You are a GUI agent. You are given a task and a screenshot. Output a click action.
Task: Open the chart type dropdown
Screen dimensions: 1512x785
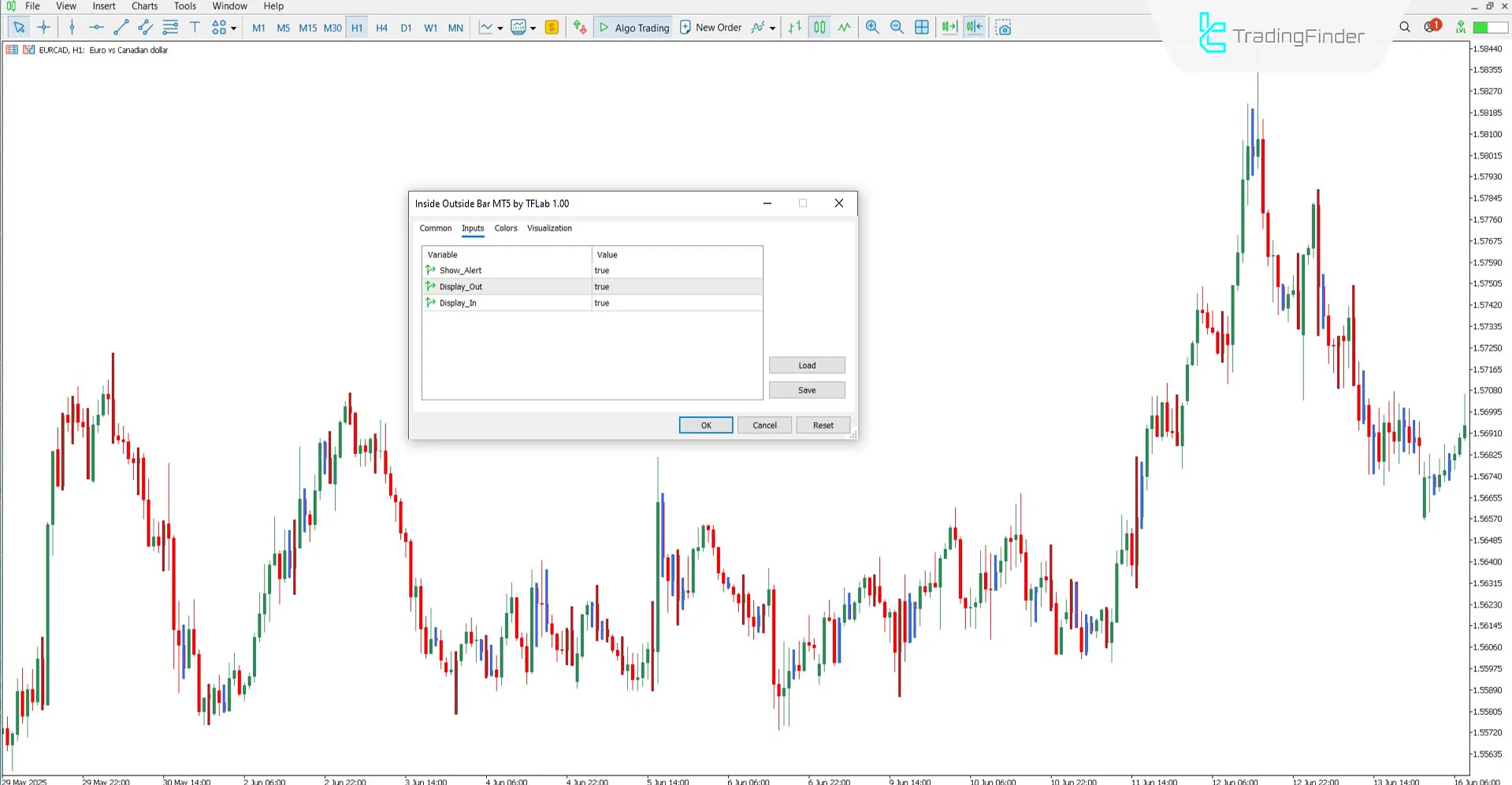pyautogui.click(x=499, y=27)
